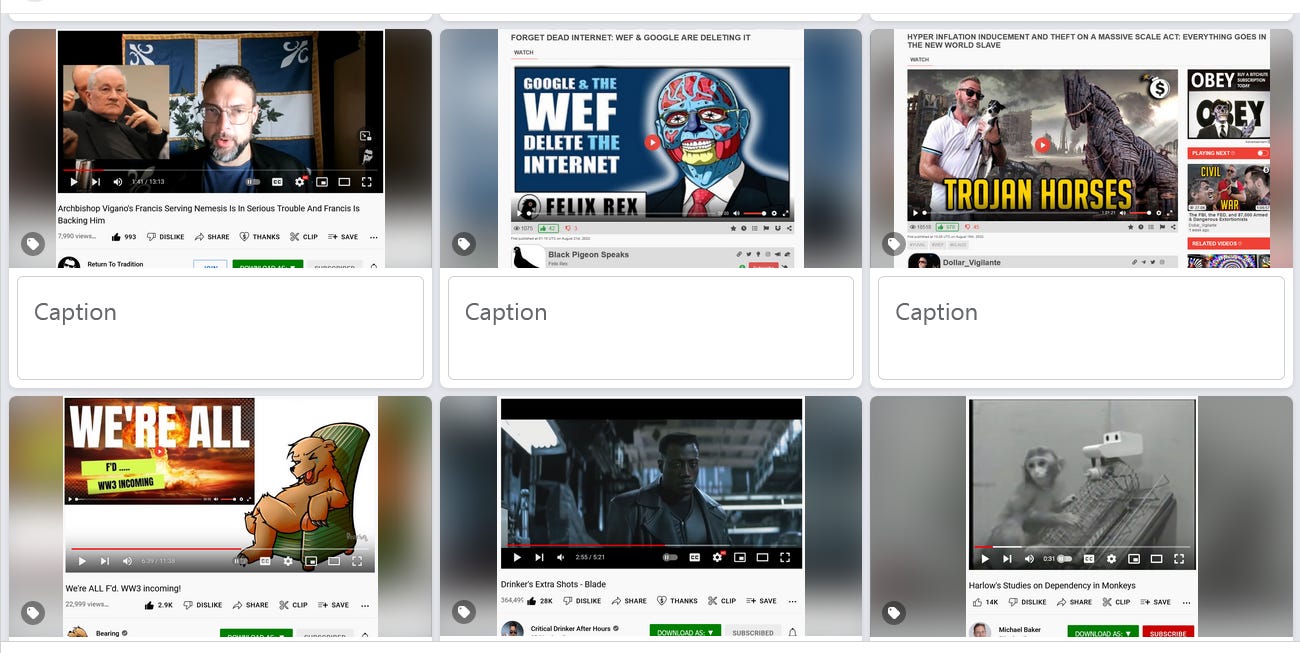Click tag icon on Archbishop Vigano image
Screen dimensions: 1300x653
click(x=33, y=244)
